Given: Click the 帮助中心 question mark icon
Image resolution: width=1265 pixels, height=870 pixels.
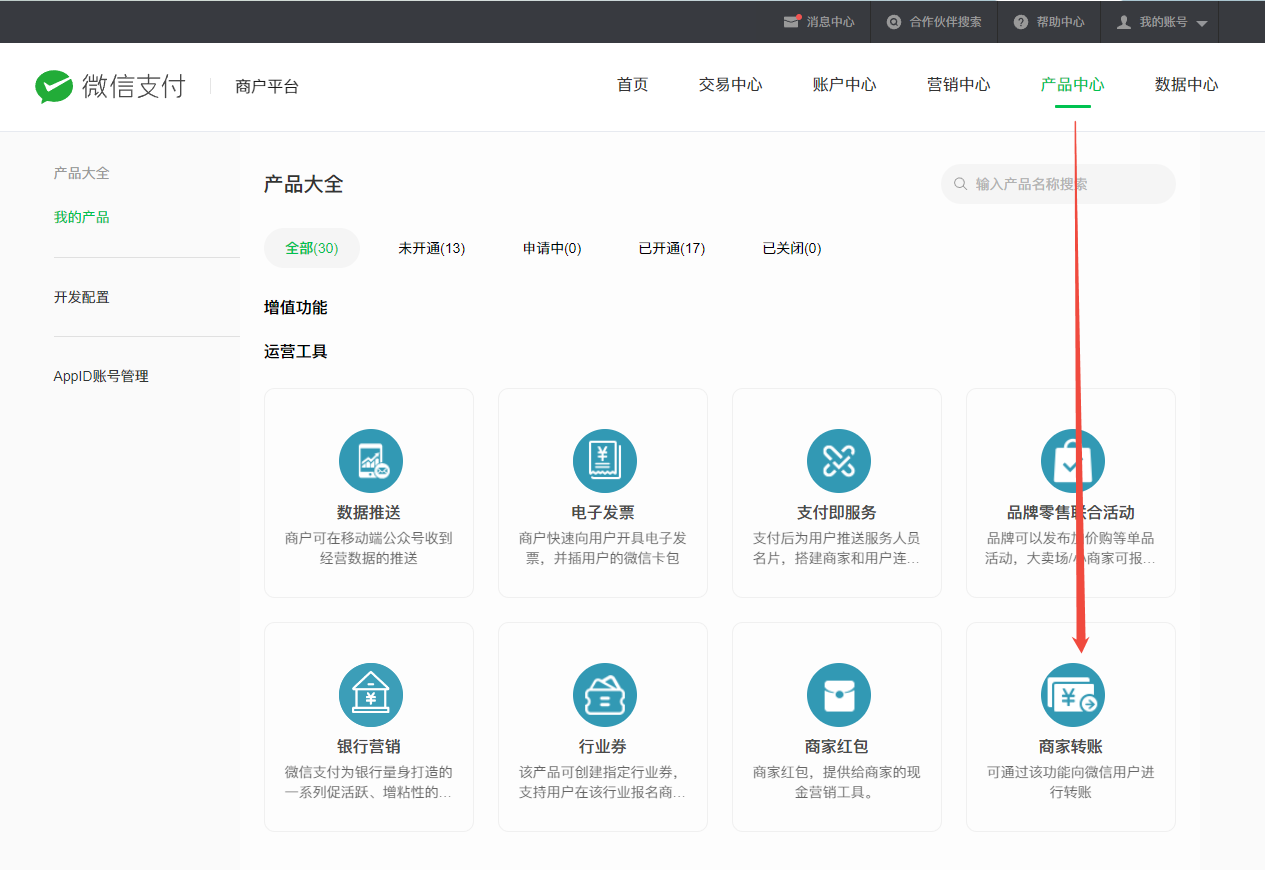Looking at the screenshot, I should 1021,22.
